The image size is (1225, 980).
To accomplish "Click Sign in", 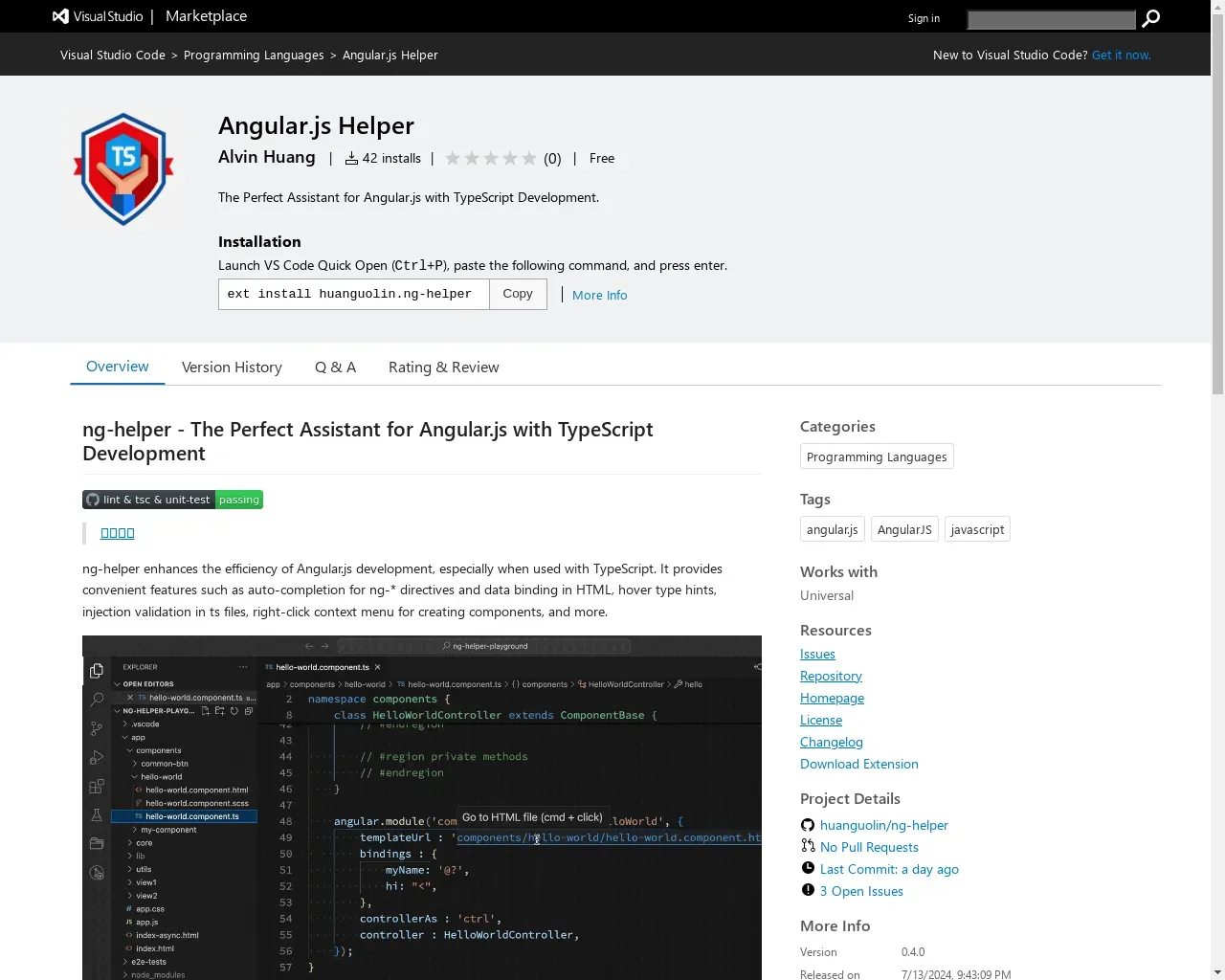I will tap(924, 18).
